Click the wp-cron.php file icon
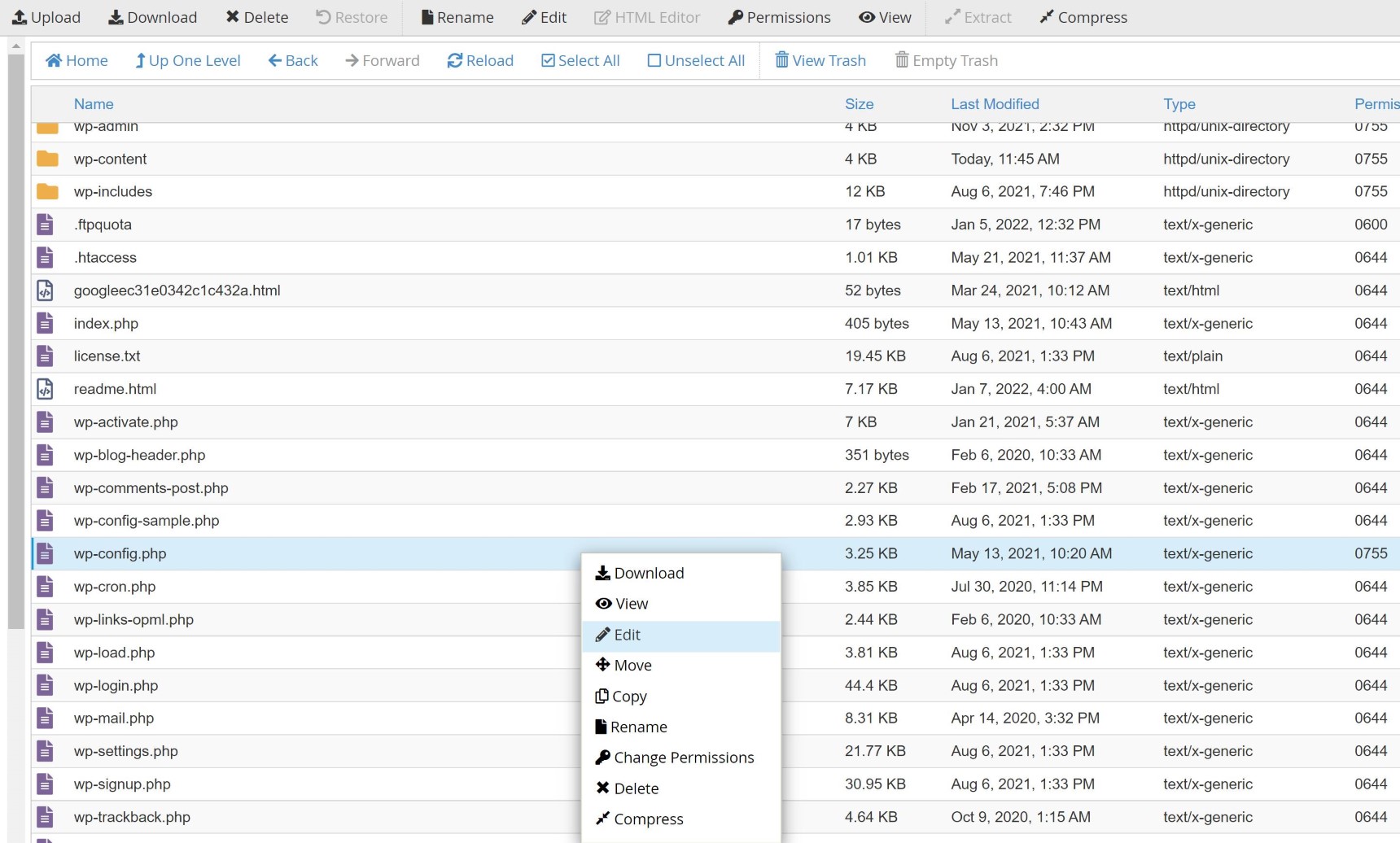This screenshot has height=843, width=1400. (x=45, y=587)
